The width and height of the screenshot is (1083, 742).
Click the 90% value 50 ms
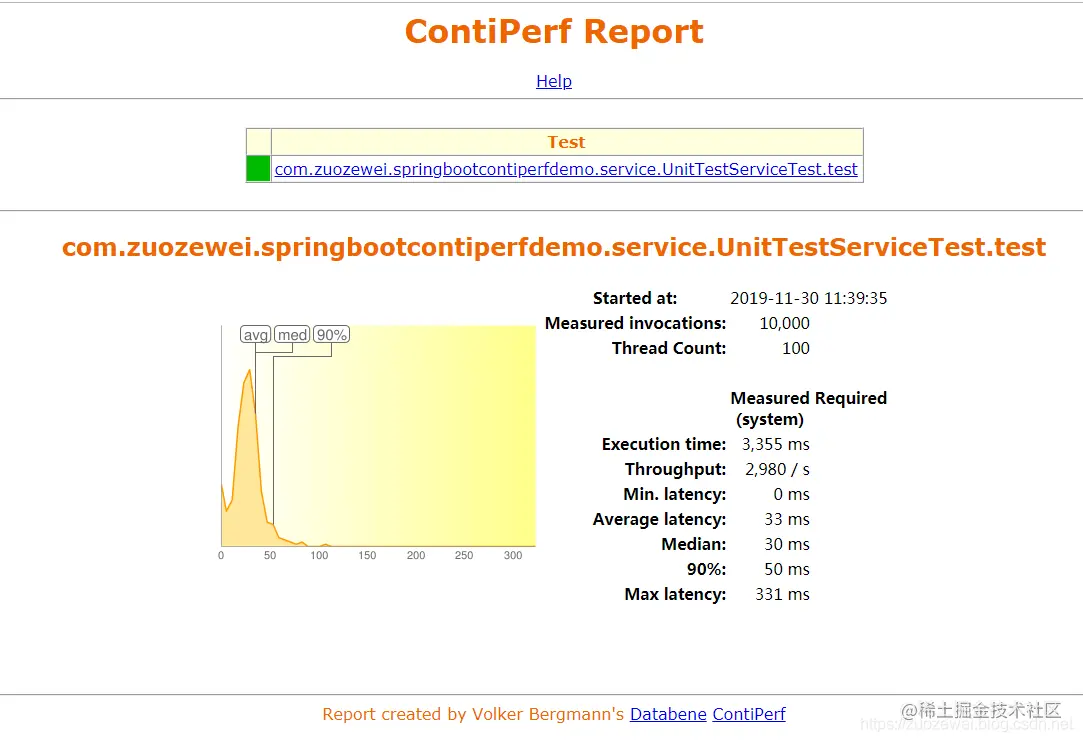coord(787,569)
